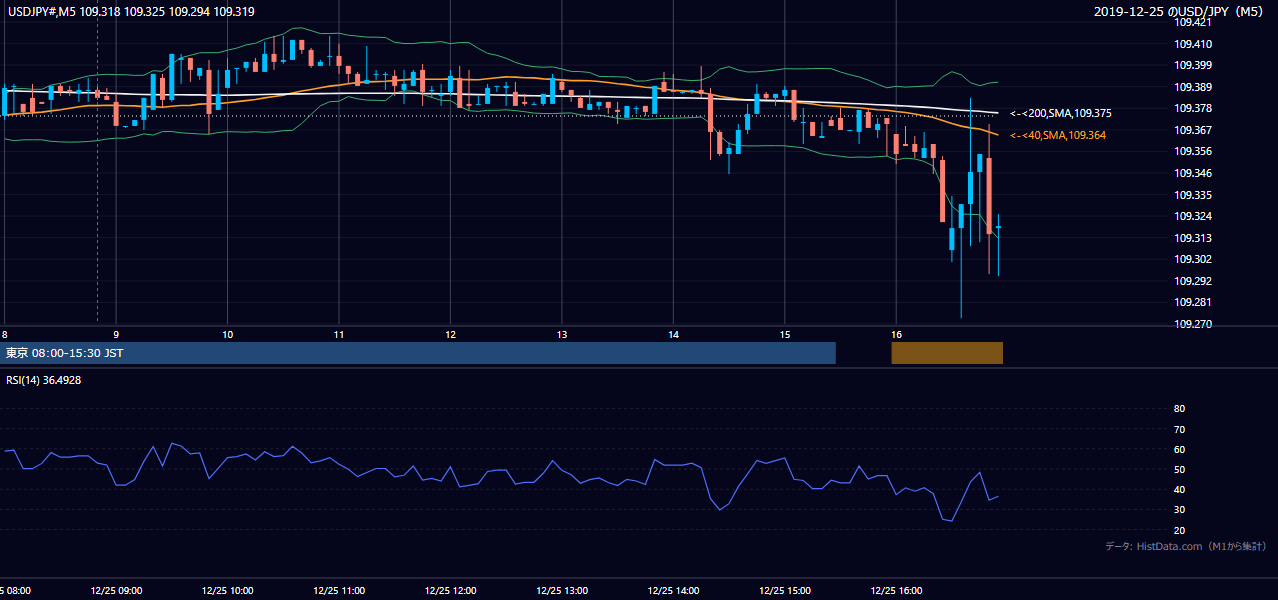Click hour marker 12 below the price chart

[x=451, y=335]
